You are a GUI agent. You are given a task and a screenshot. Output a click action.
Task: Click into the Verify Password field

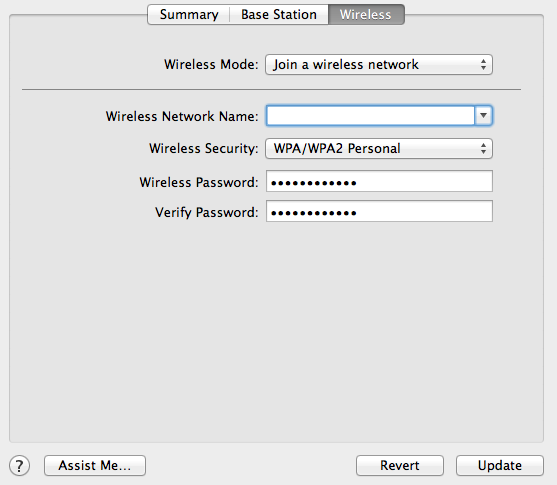(379, 211)
